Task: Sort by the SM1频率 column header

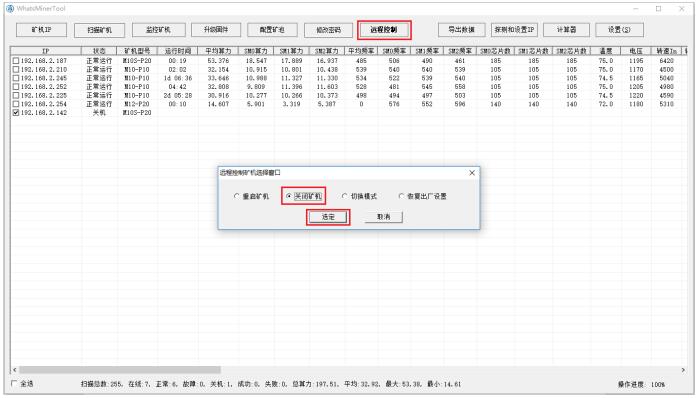Action: (x=427, y=51)
